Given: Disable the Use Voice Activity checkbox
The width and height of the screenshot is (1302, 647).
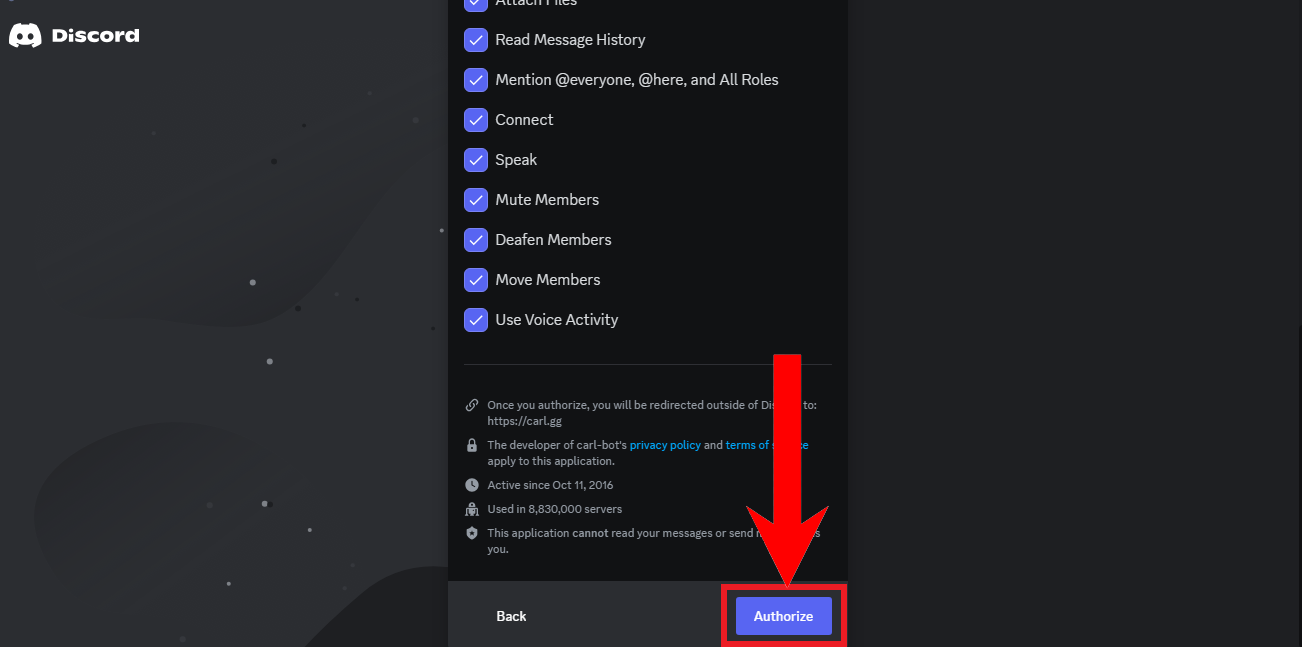Looking at the screenshot, I should pyautogui.click(x=476, y=320).
